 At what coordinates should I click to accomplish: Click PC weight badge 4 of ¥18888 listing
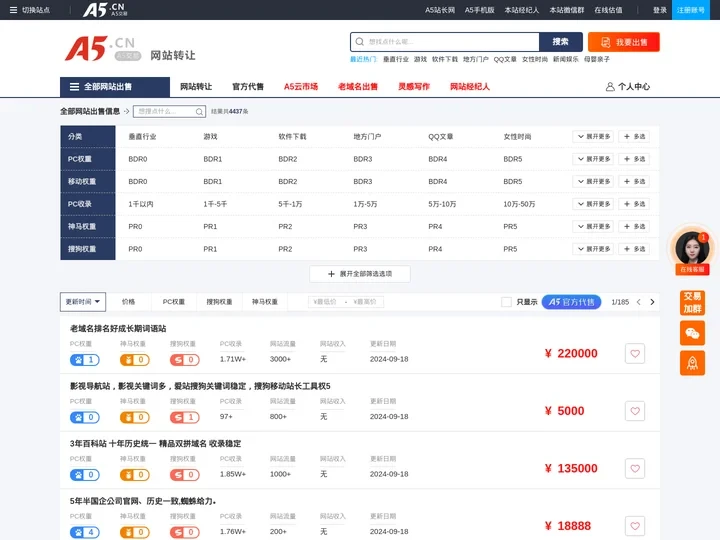84,532
